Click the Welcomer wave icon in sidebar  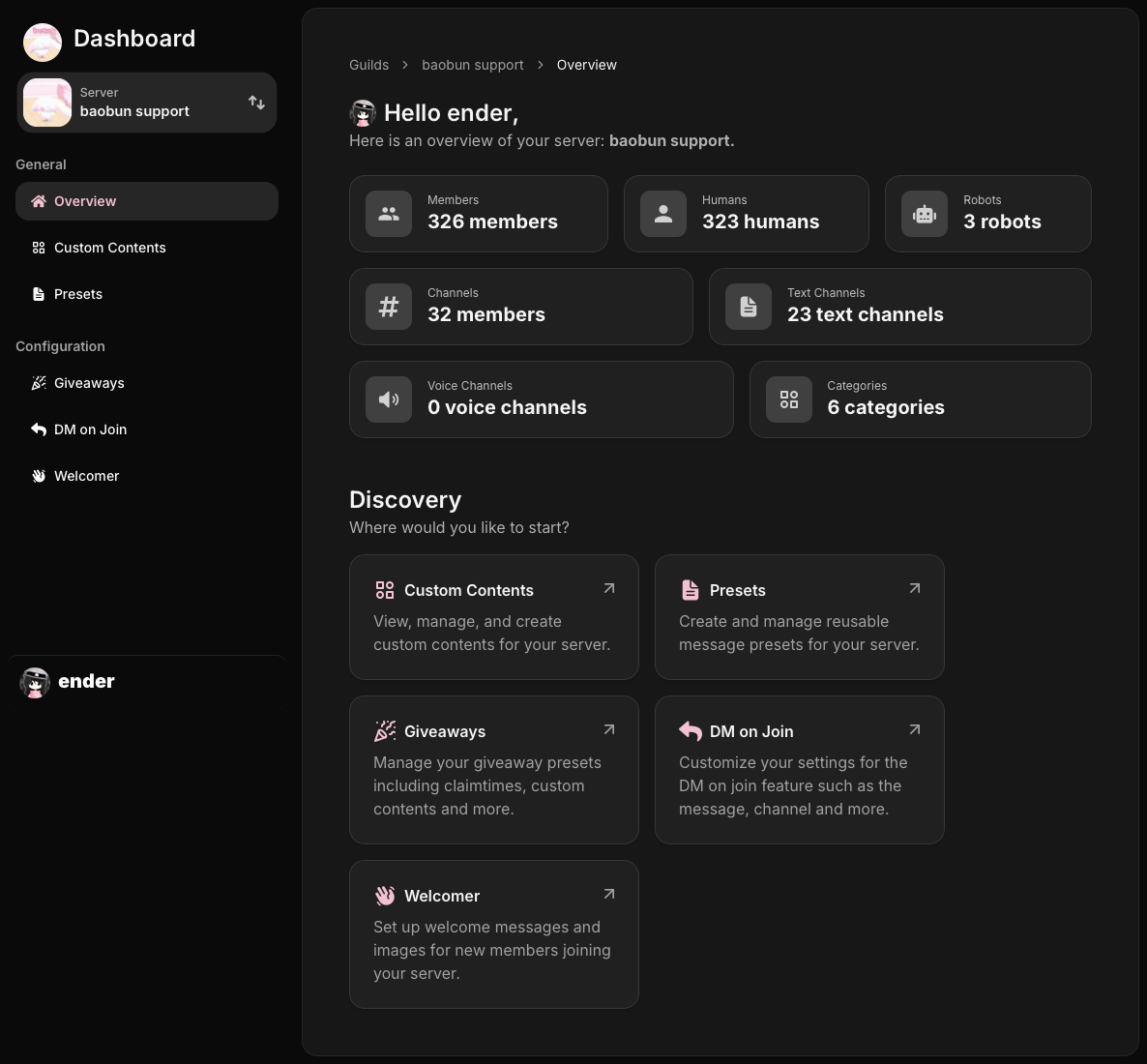pos(39,476)
